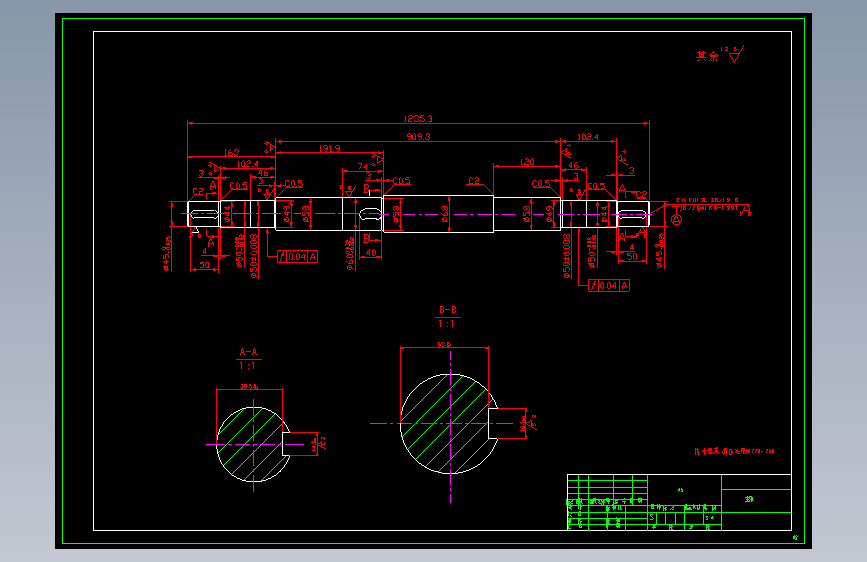
Task: Select the 120 dimension text
Action: click(x=527, y=162)
